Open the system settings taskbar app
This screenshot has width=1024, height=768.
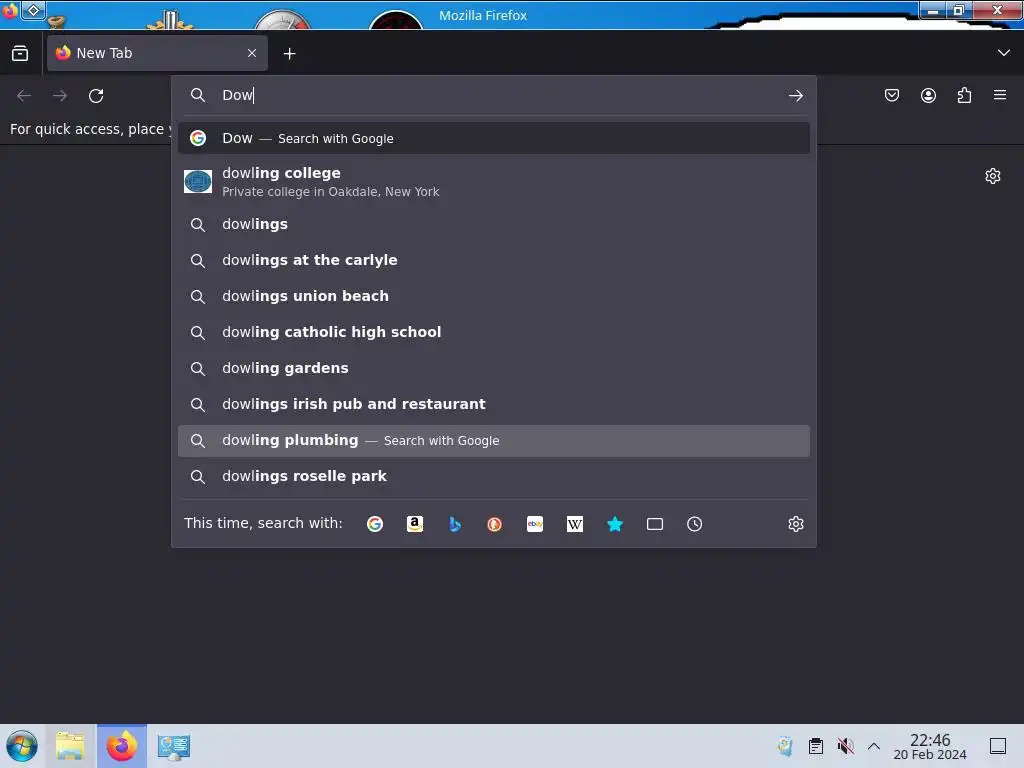(174, 746)
